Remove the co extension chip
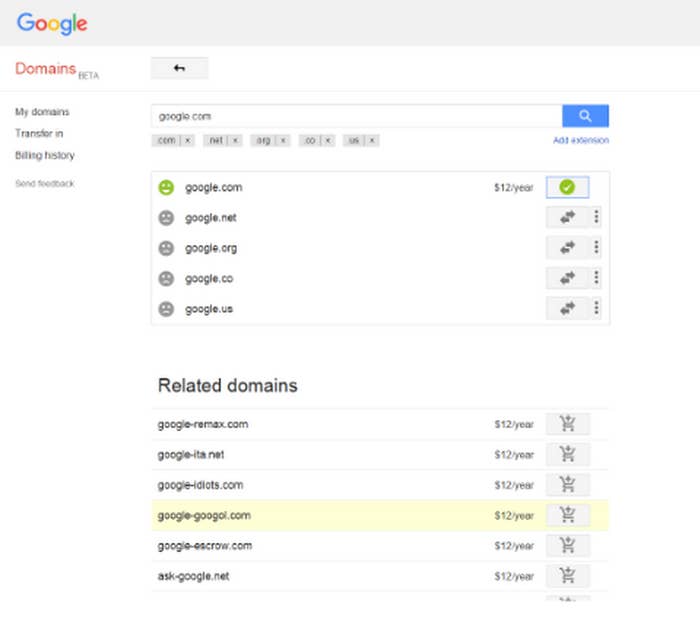700x622 pixels. 328,140
